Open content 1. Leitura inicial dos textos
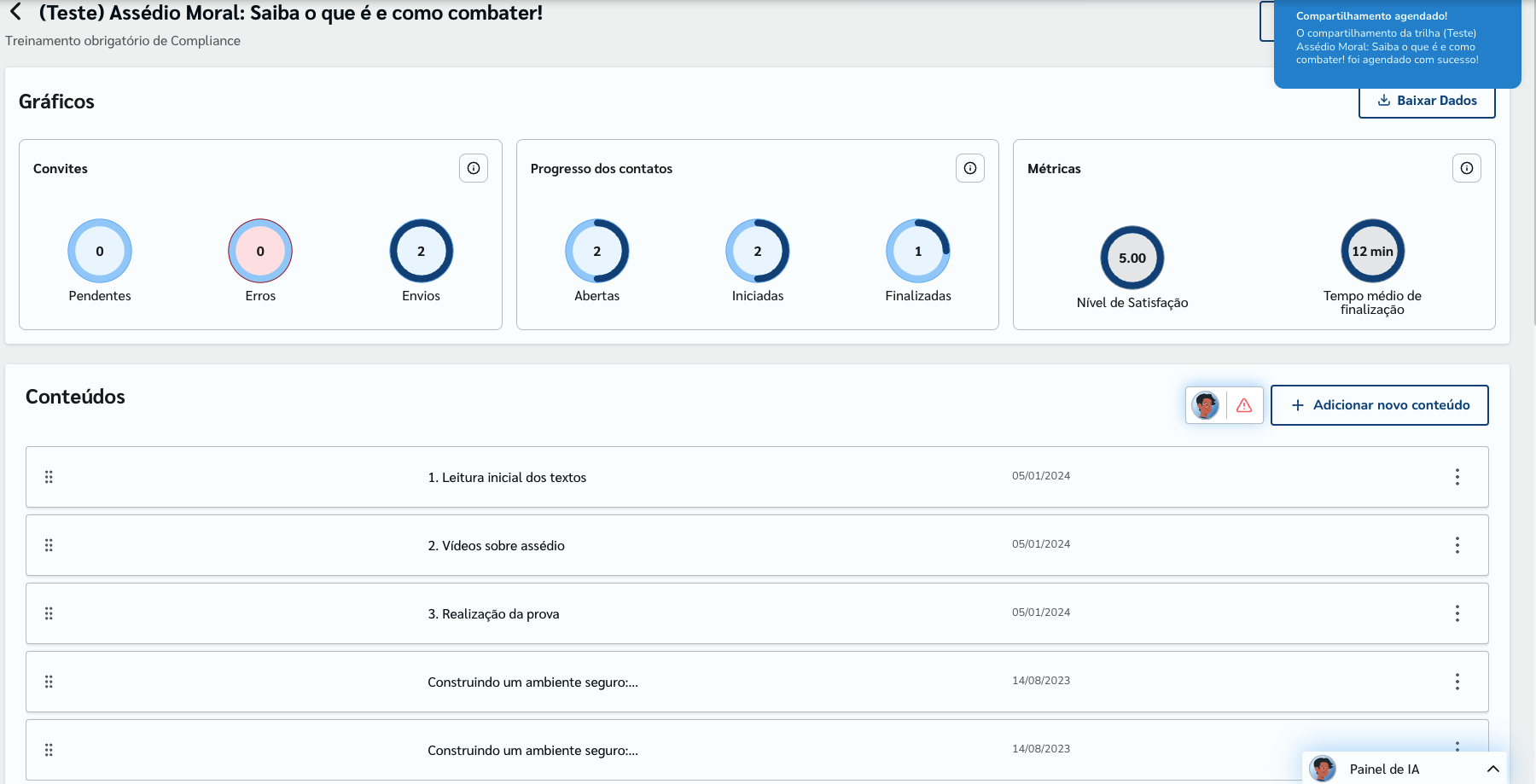This screenshot has width=1536, height=784. coord(507,478)
